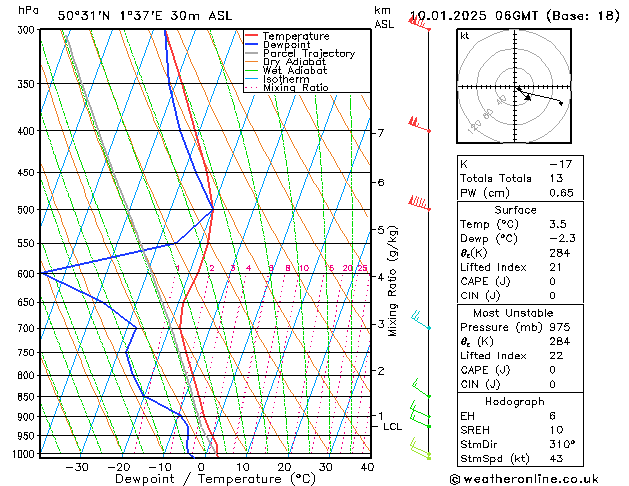Click the mixing ratio line label 1
This screenshot has height=486, width=629.
[x=178, y=268]
